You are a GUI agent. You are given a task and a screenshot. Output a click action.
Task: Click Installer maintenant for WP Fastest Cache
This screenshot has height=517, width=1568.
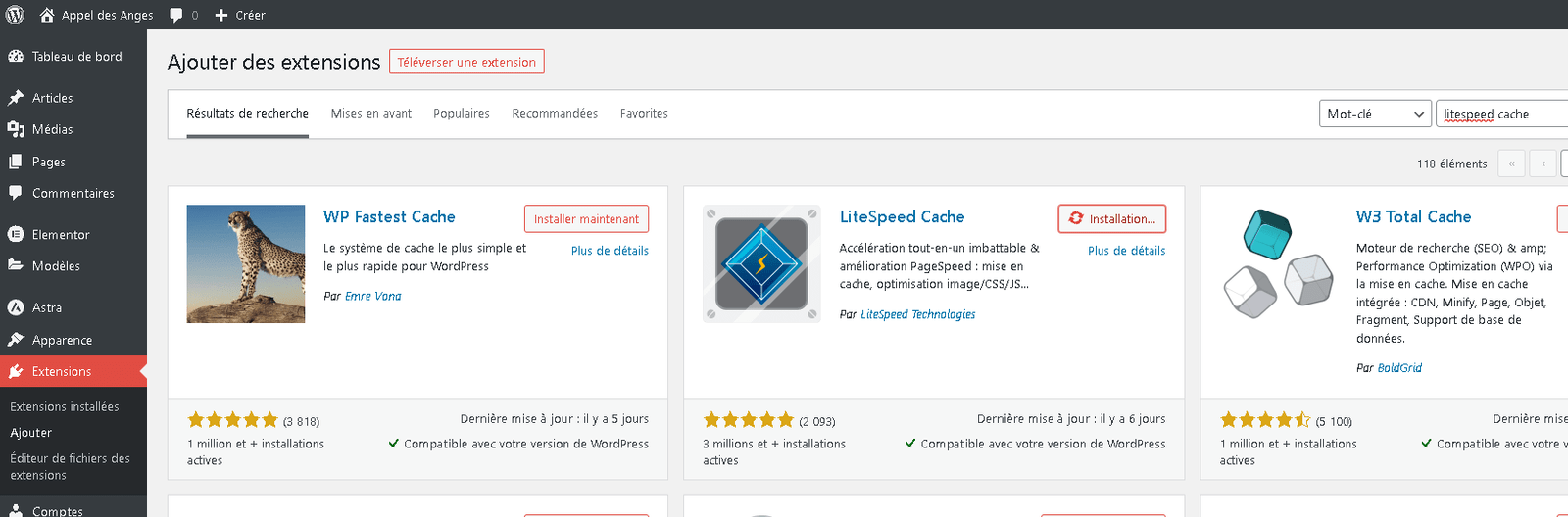(x=586, y=219)
